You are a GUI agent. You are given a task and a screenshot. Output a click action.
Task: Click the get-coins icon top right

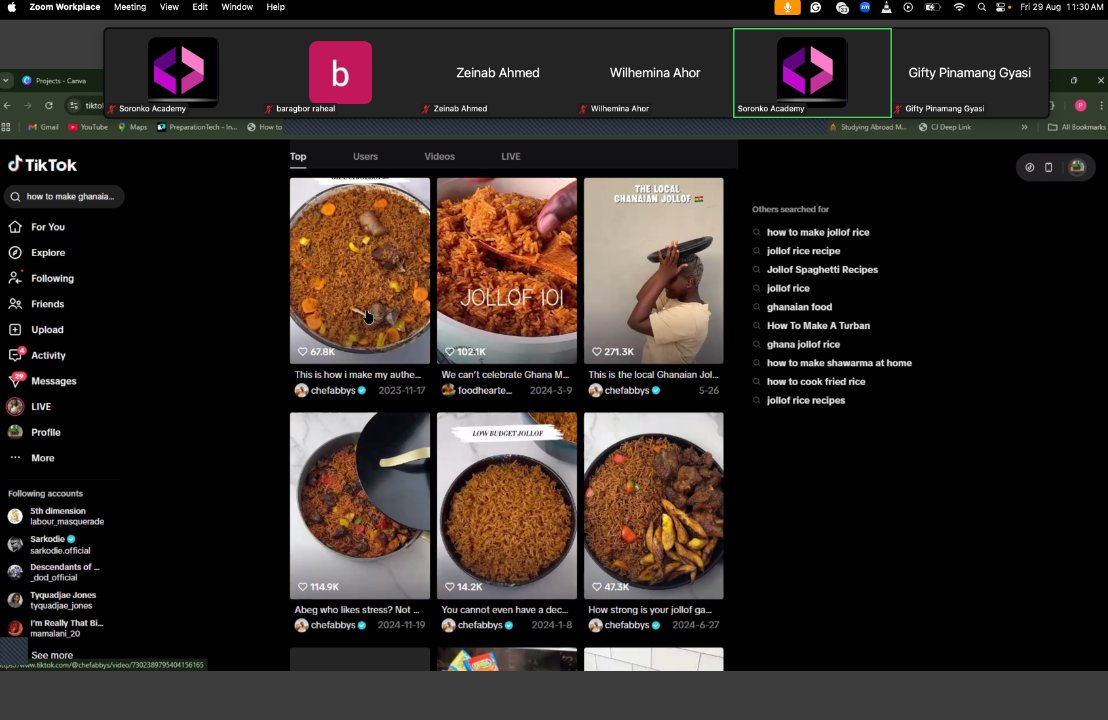[1030, 167]
